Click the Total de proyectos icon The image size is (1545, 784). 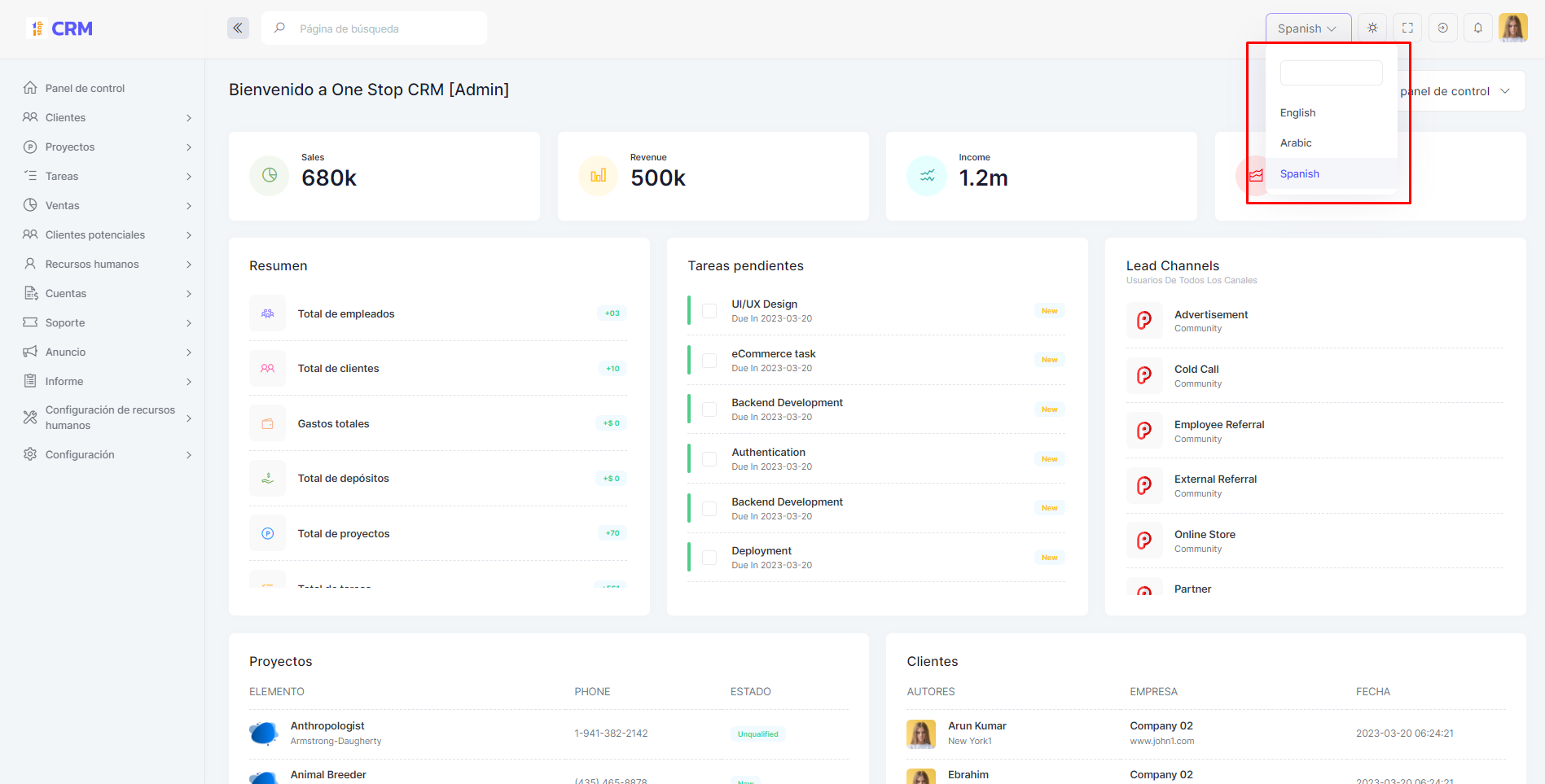pyautogui.click(x=267, y=533)
